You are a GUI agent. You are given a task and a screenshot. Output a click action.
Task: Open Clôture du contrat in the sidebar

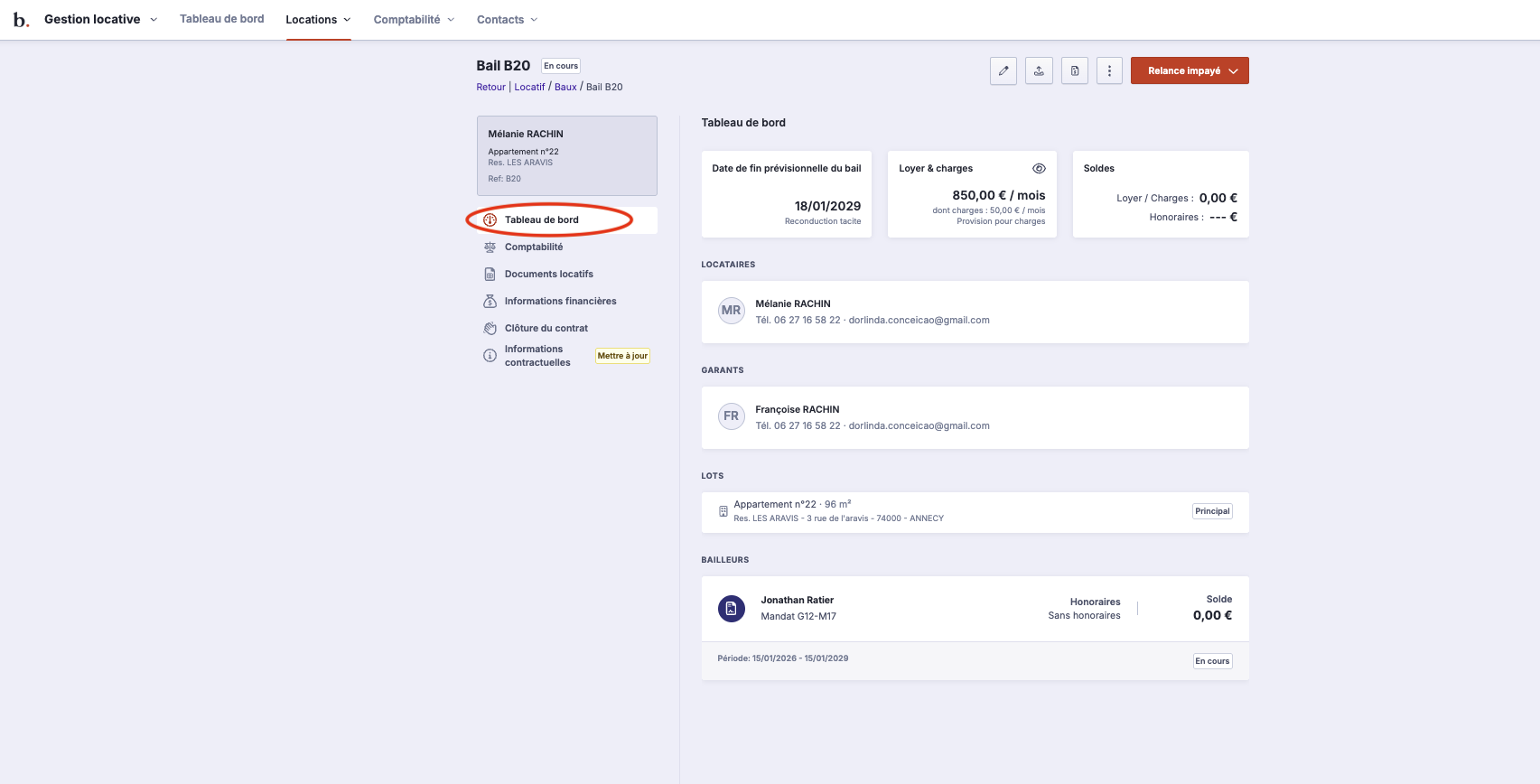(546, 328)
